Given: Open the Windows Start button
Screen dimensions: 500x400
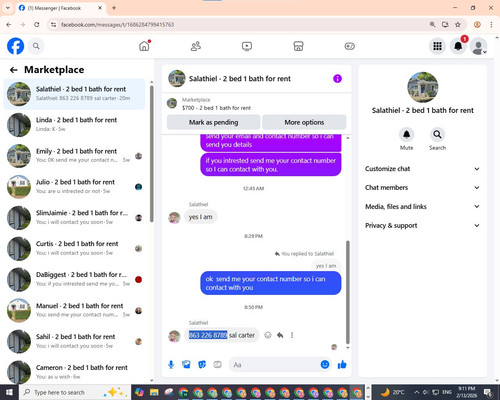Looking at the screenshot, I should point(9,392).
